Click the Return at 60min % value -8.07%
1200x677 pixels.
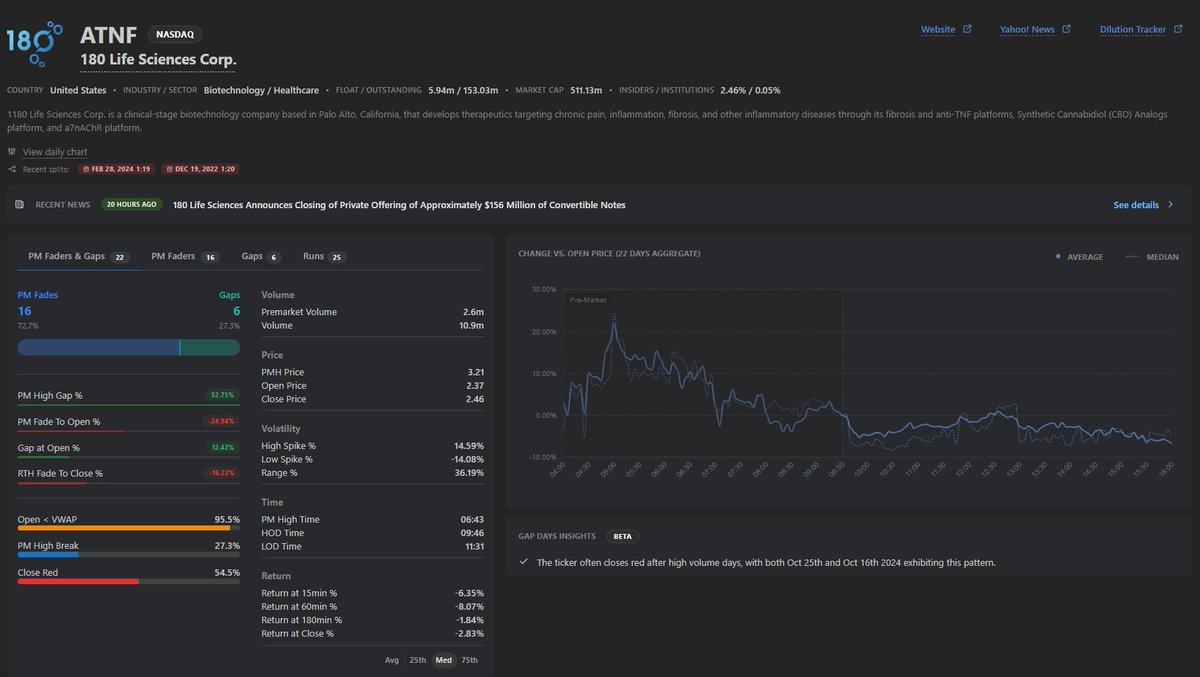click(x=470, y=606)
